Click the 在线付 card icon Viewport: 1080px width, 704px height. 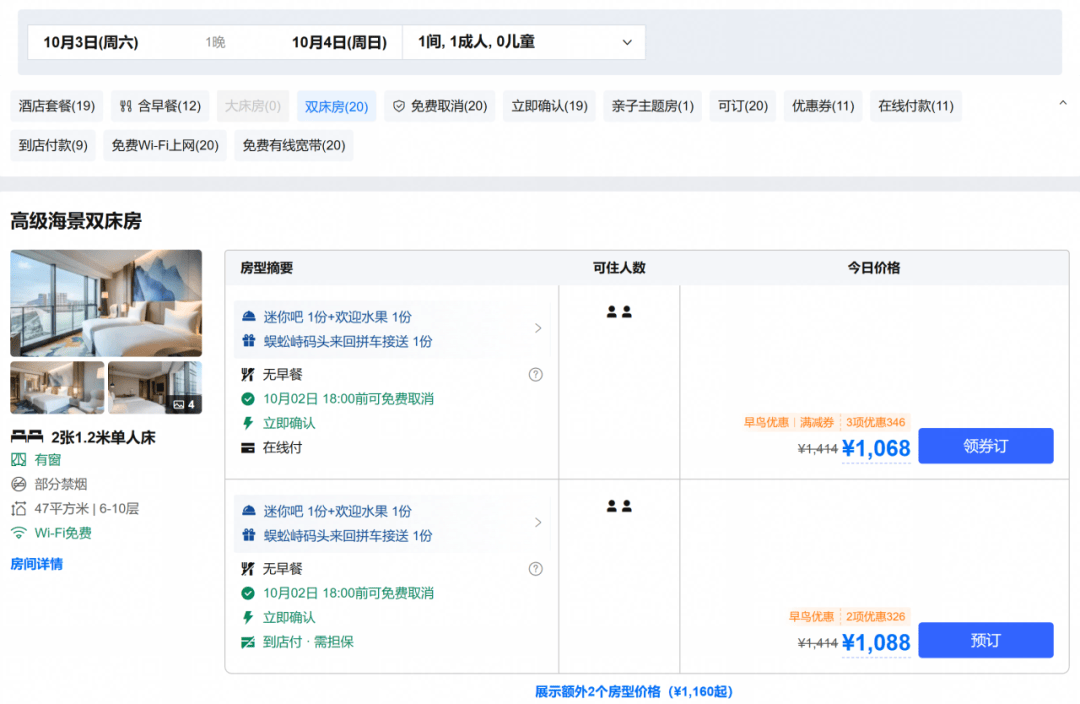pyautogui.click(x=248, y=448)
